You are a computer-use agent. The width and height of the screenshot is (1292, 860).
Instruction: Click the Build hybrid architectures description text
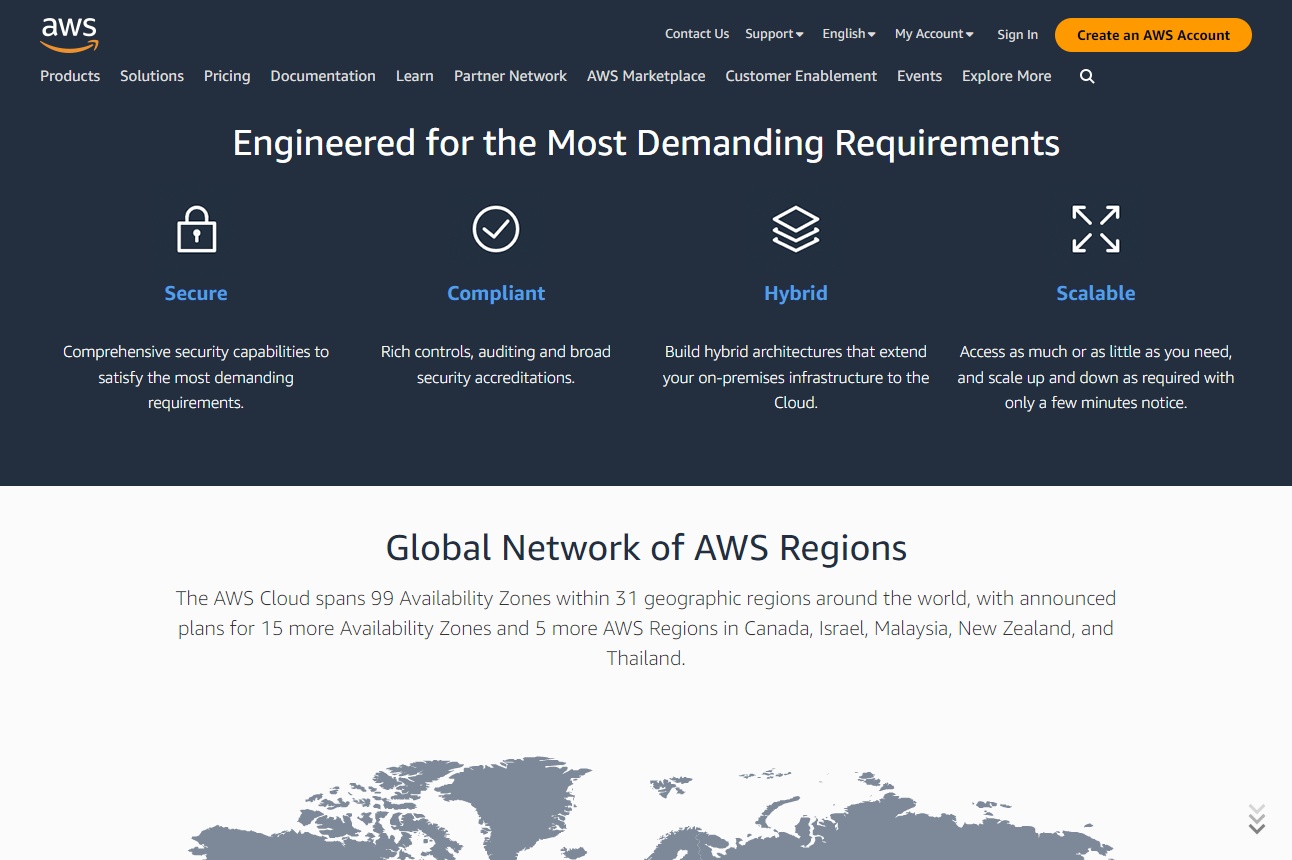[x=796, y=377]
